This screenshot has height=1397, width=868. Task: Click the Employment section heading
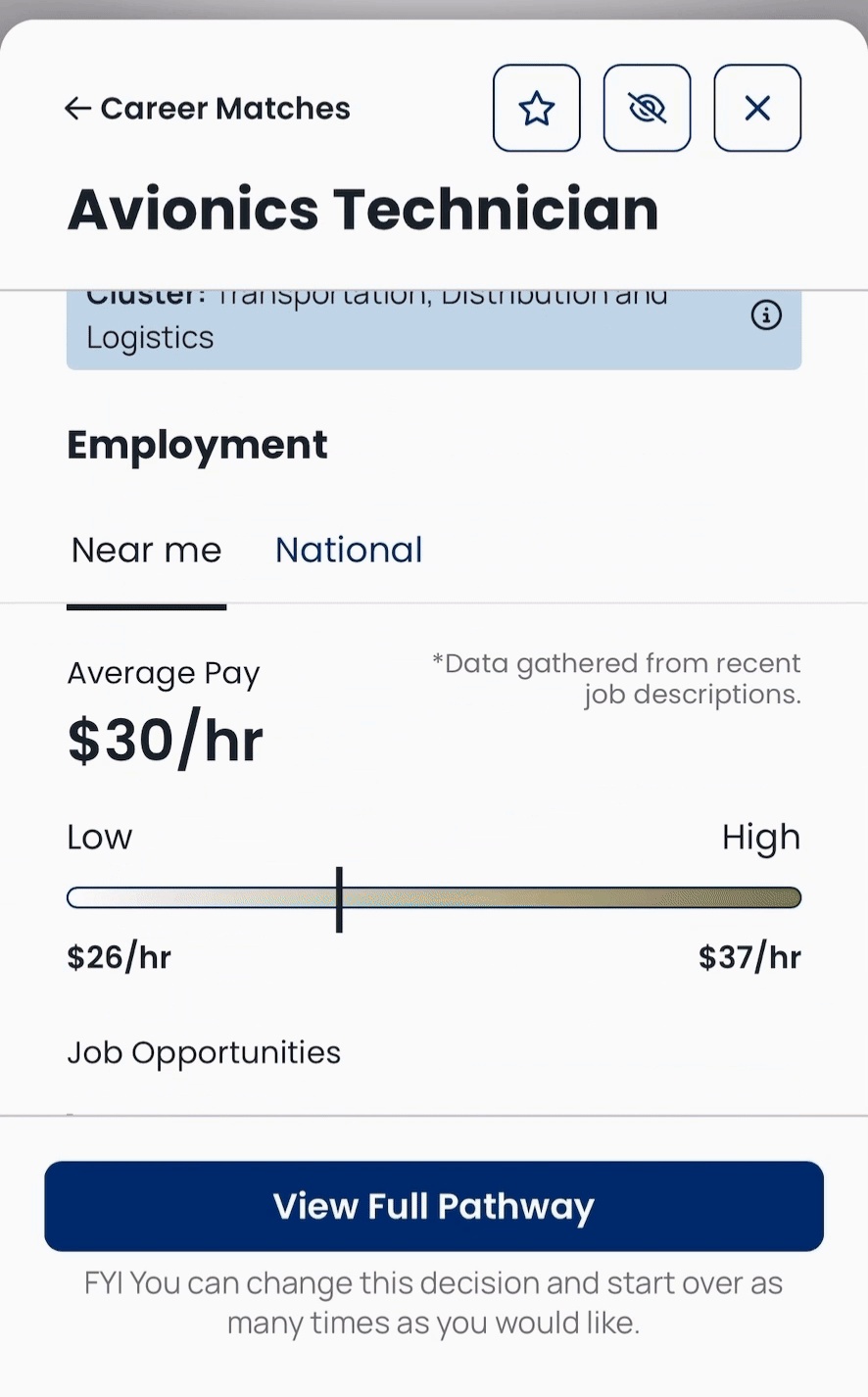click(x=197, y=445)
